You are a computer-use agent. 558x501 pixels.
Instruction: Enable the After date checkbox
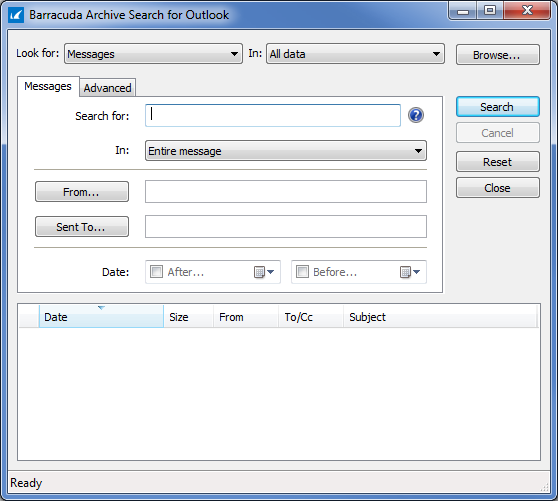(157, 271)
